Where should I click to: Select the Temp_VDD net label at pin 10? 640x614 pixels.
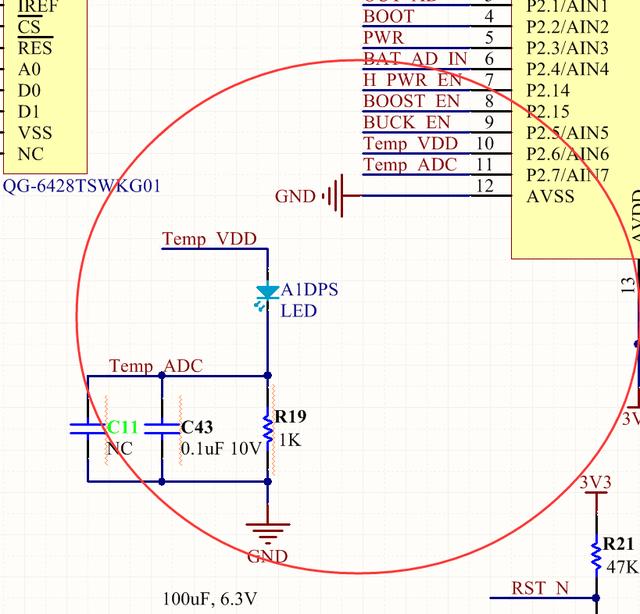pos(411,144)
